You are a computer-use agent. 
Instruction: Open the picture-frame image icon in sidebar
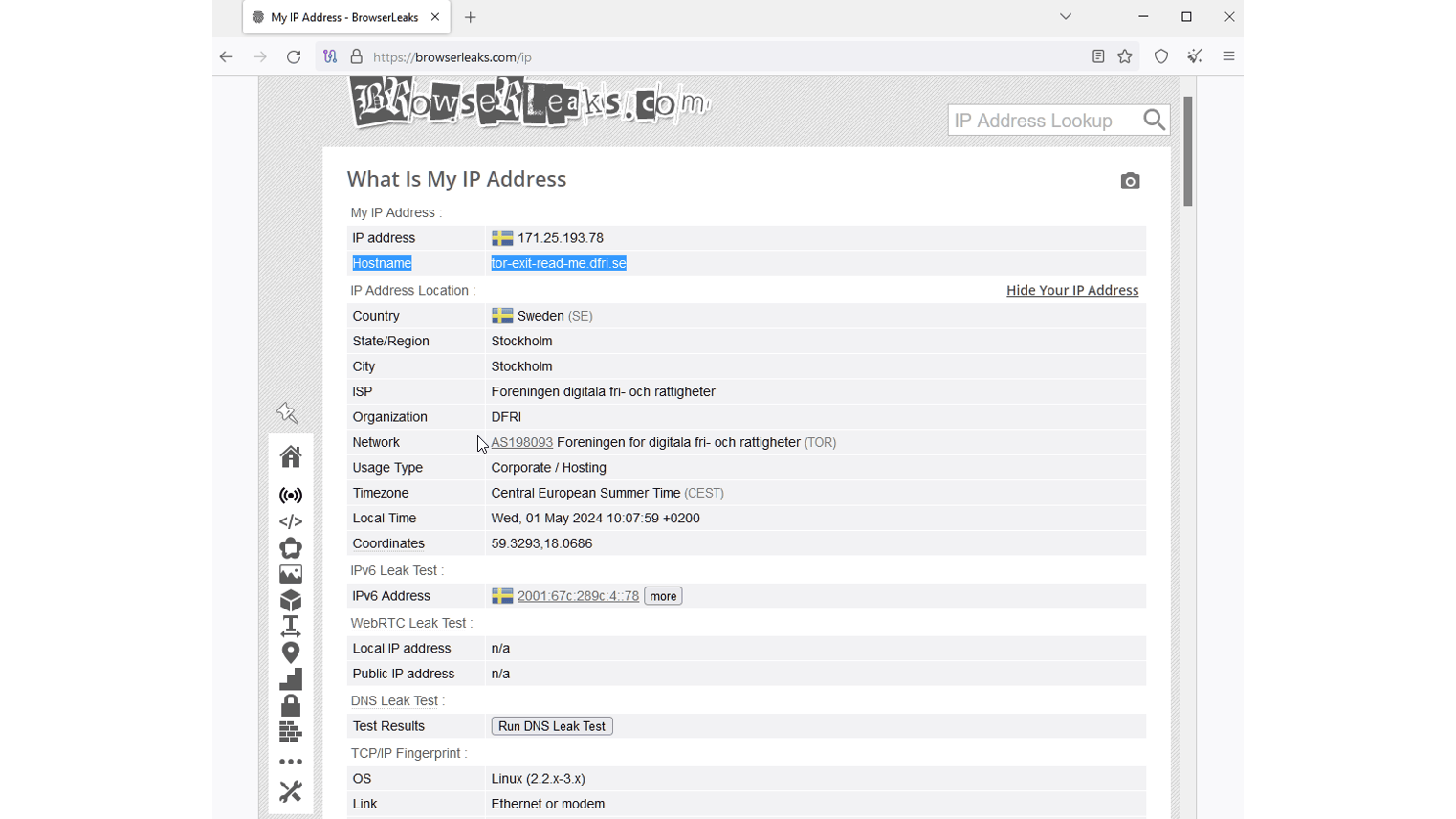point(291,574)
